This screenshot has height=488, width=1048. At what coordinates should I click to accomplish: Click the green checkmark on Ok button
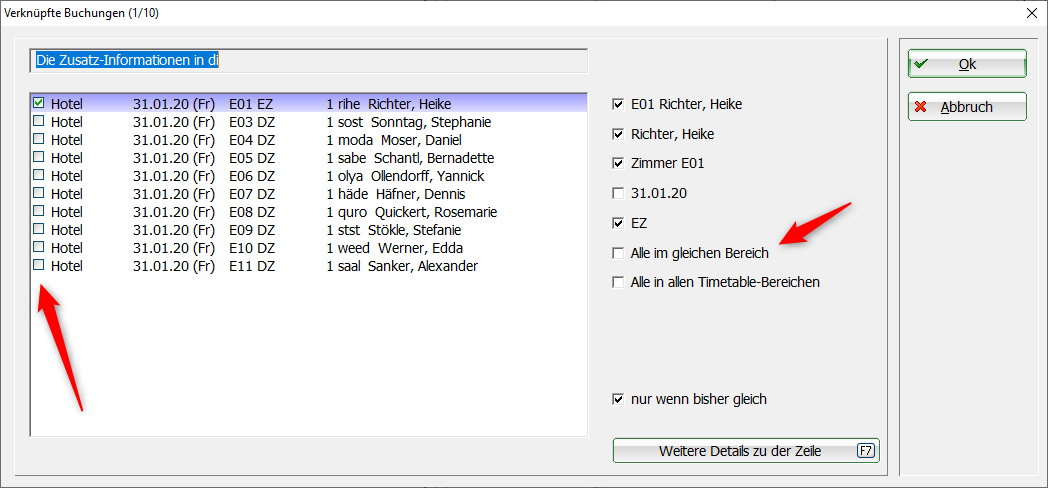tap(921, 64)
